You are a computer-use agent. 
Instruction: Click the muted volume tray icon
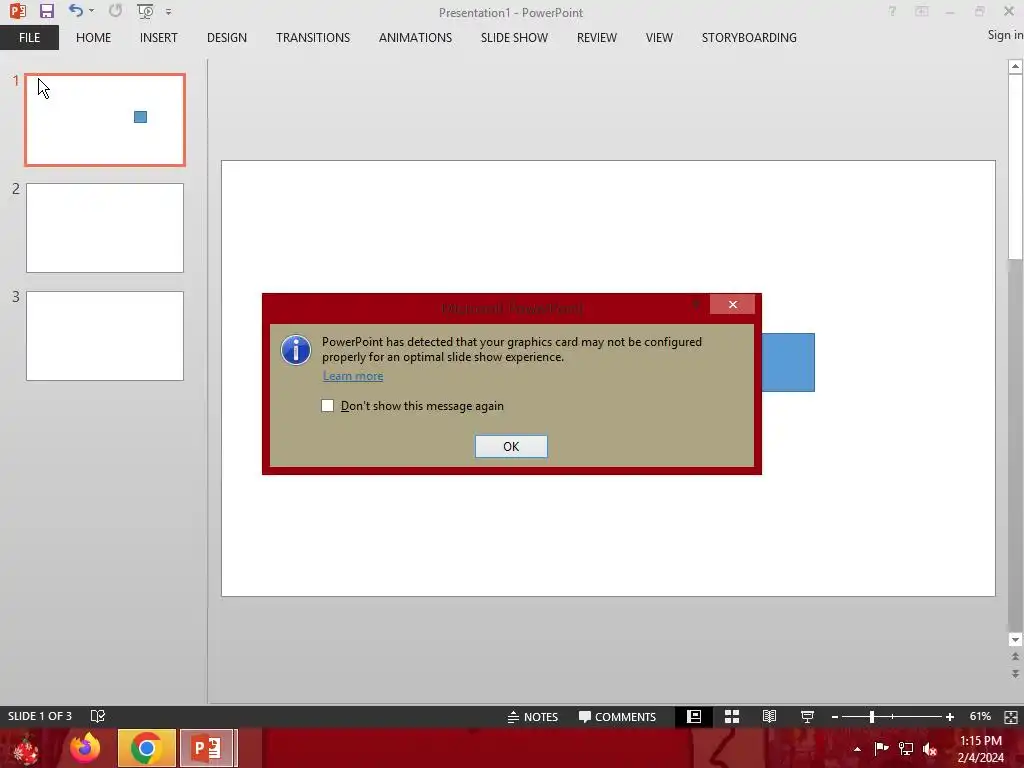click(x=930, y=749)
